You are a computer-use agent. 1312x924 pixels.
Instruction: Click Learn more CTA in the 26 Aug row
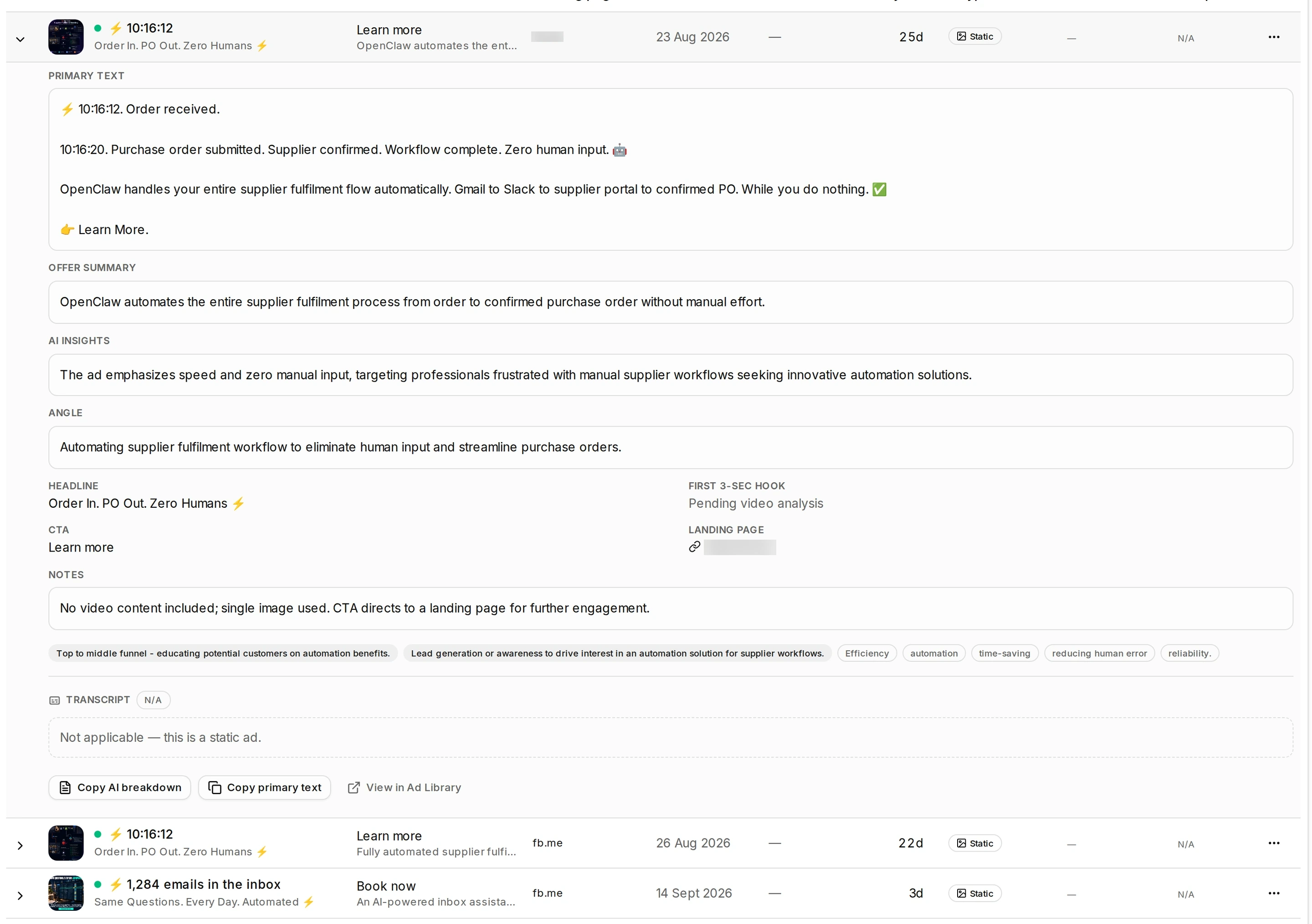pyautogui.click(x=389, y=836)
